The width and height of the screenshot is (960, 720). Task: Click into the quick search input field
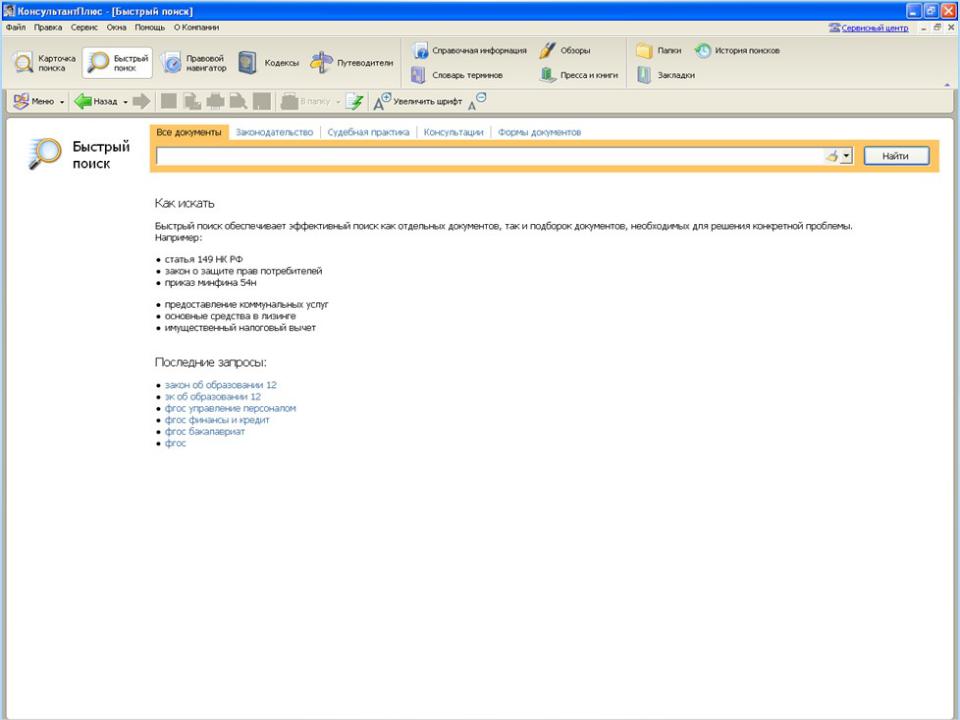point(490,156)
